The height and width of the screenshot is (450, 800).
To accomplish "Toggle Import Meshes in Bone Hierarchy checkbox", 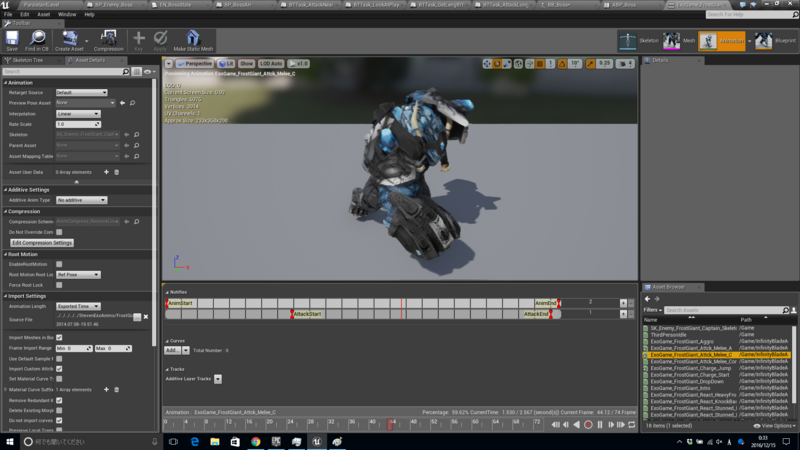I will 59,337.
